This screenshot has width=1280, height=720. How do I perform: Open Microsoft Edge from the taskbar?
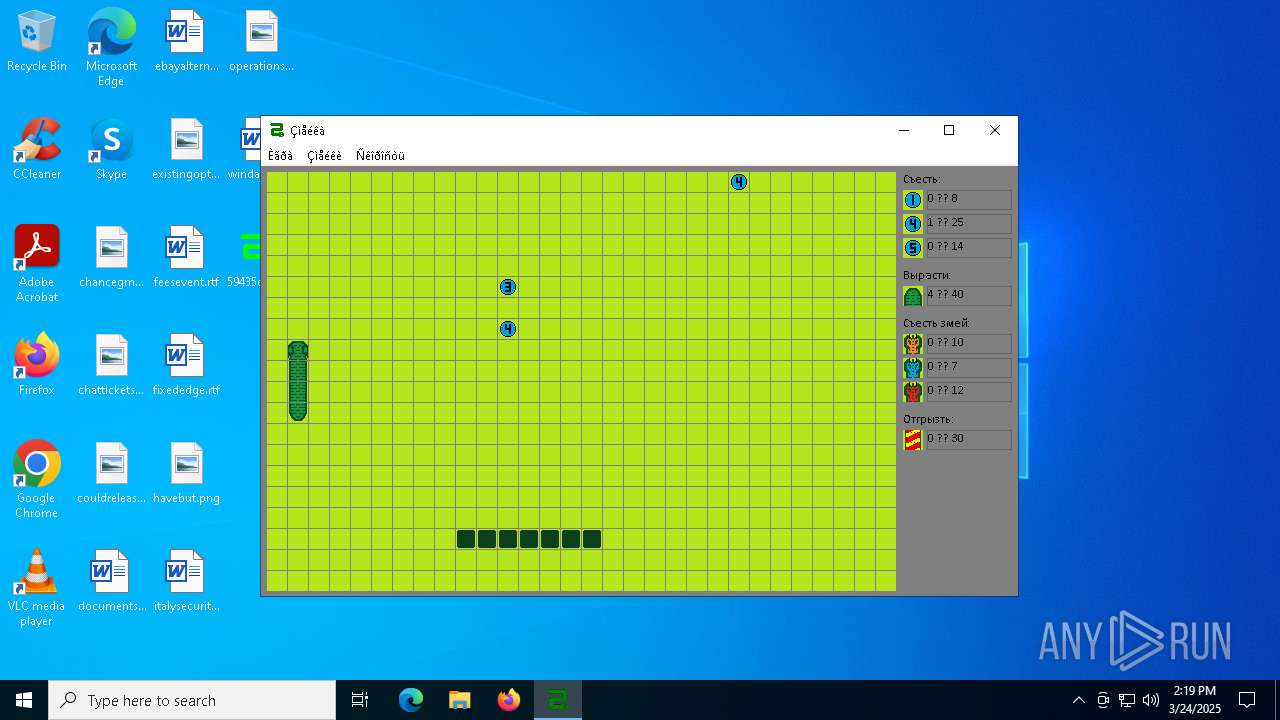[411, 700]
